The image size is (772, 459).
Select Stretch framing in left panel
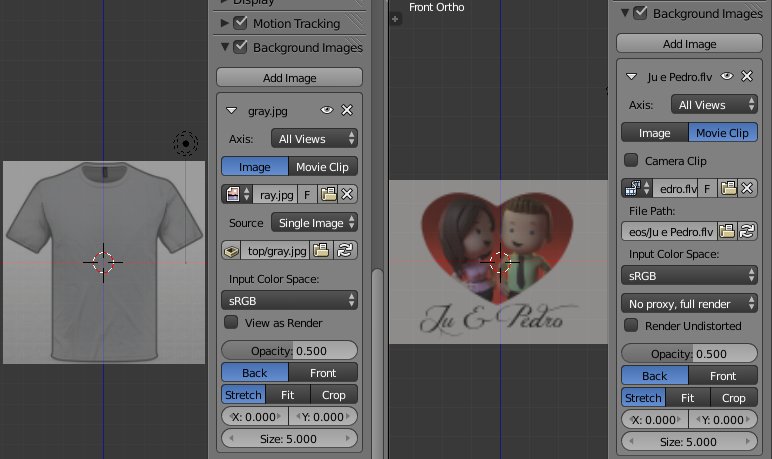point(244,394)
